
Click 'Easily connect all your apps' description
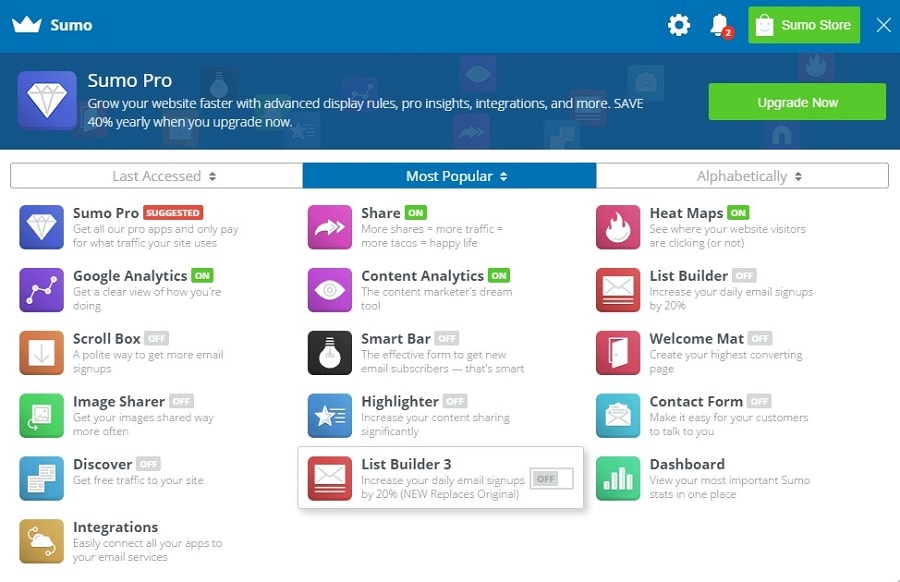(x=147, y=550)
